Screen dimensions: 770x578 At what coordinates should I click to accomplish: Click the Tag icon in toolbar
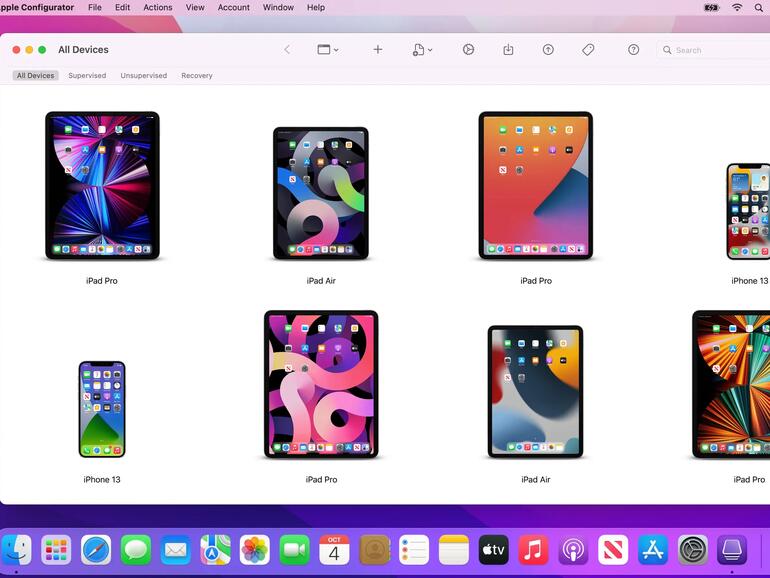pos(588,50)
